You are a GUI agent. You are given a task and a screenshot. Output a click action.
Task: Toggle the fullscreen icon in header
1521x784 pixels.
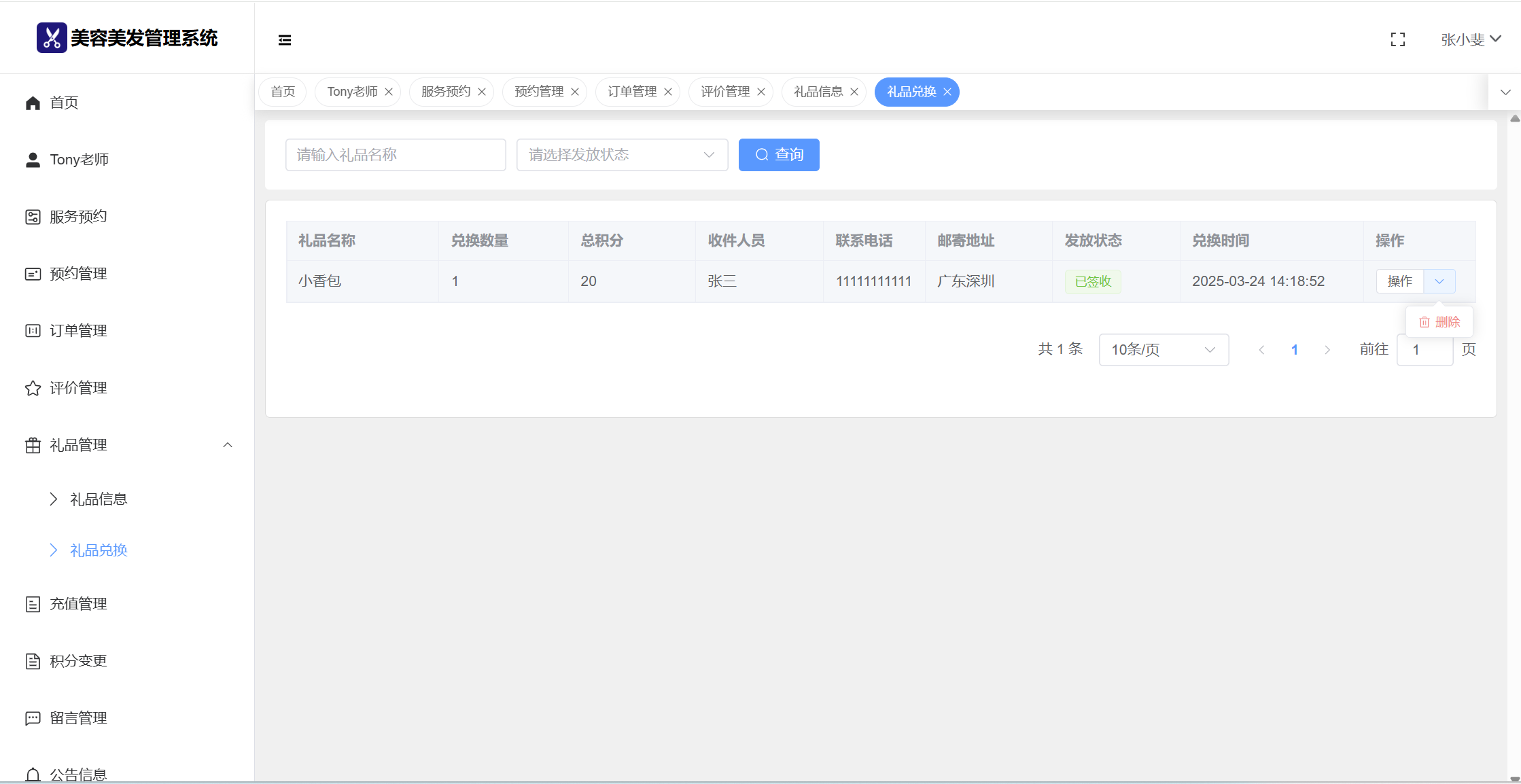tap(1398, 40)
